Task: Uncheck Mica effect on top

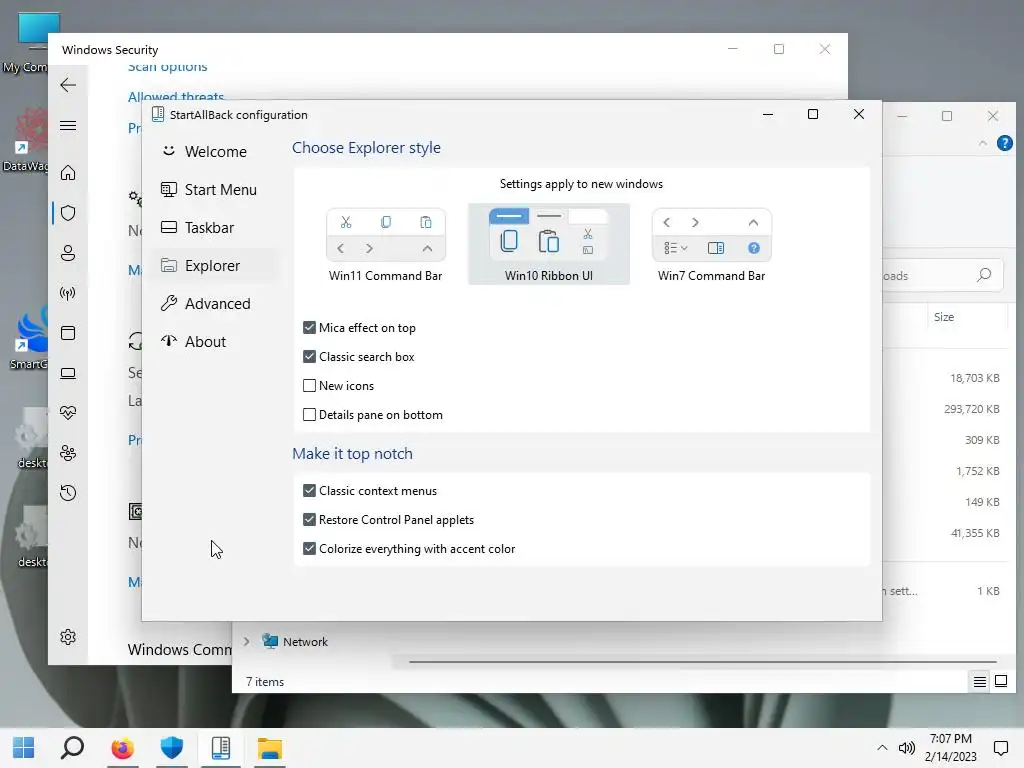Action: (x=310, y=328)
